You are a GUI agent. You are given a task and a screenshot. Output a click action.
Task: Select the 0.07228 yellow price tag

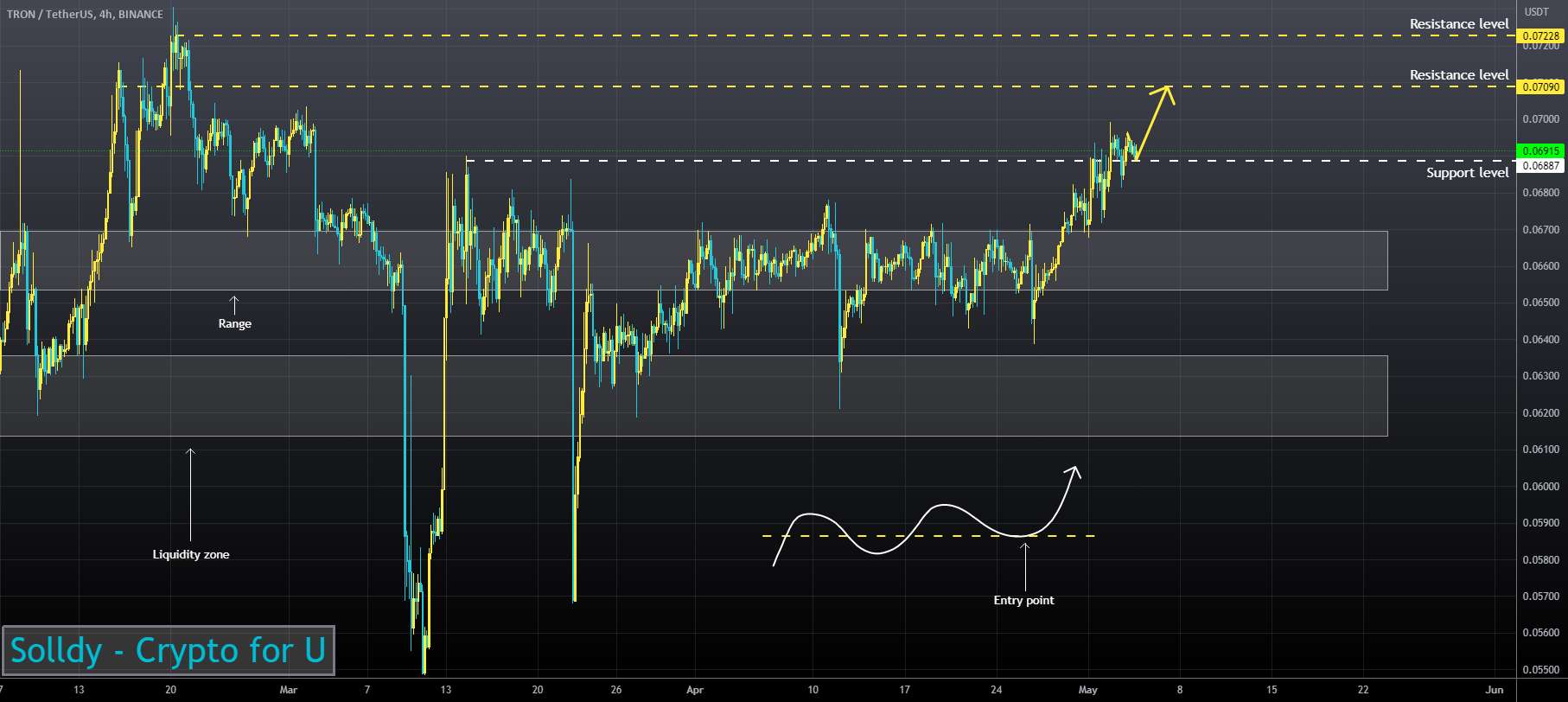tap(1540, 36)
